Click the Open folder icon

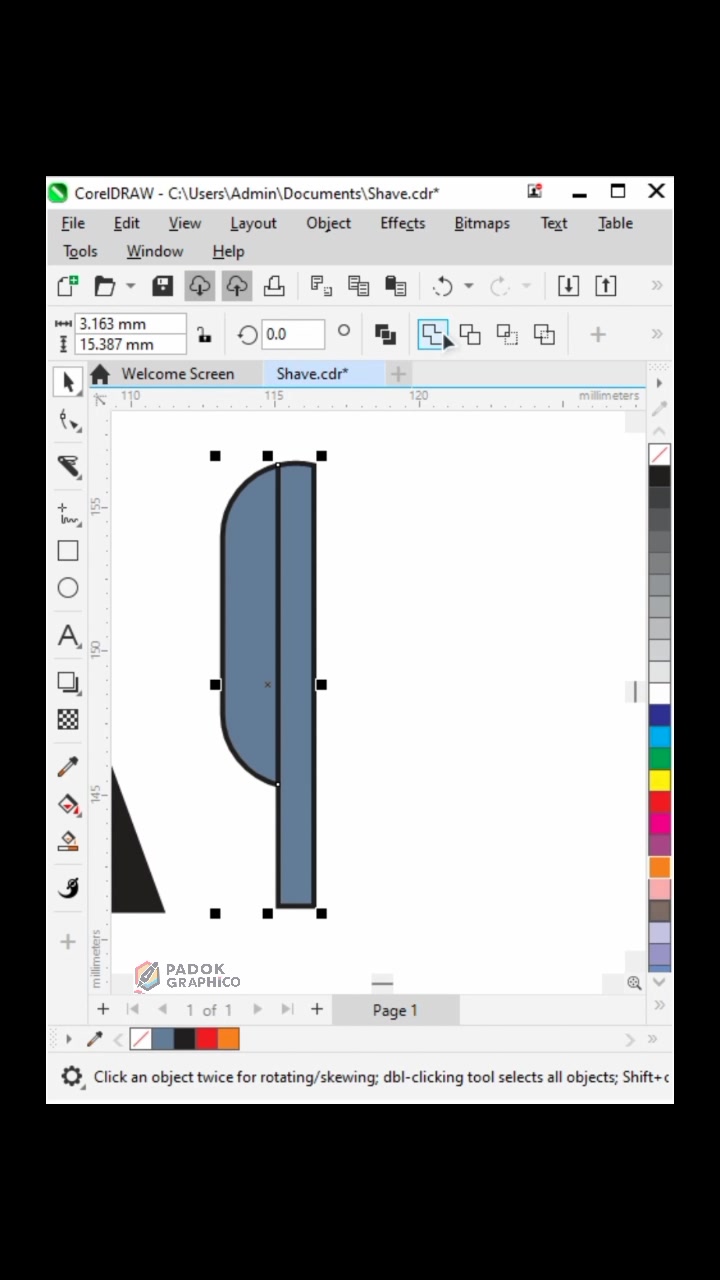104,286
